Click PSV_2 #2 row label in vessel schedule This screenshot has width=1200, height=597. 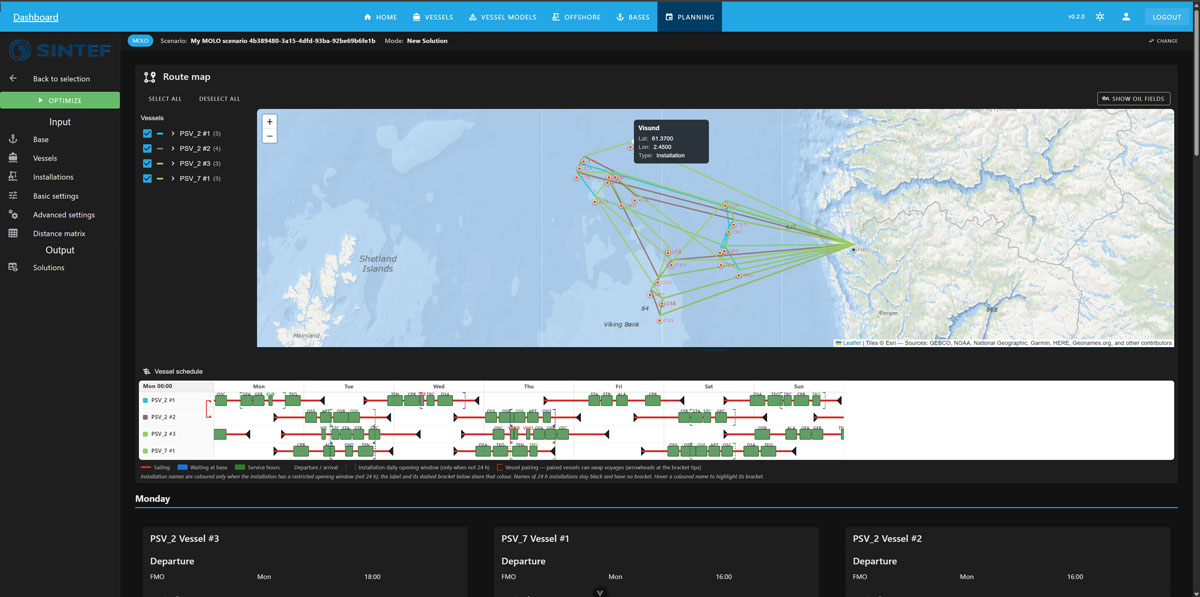pyautogui.click(x=162, y=417)
